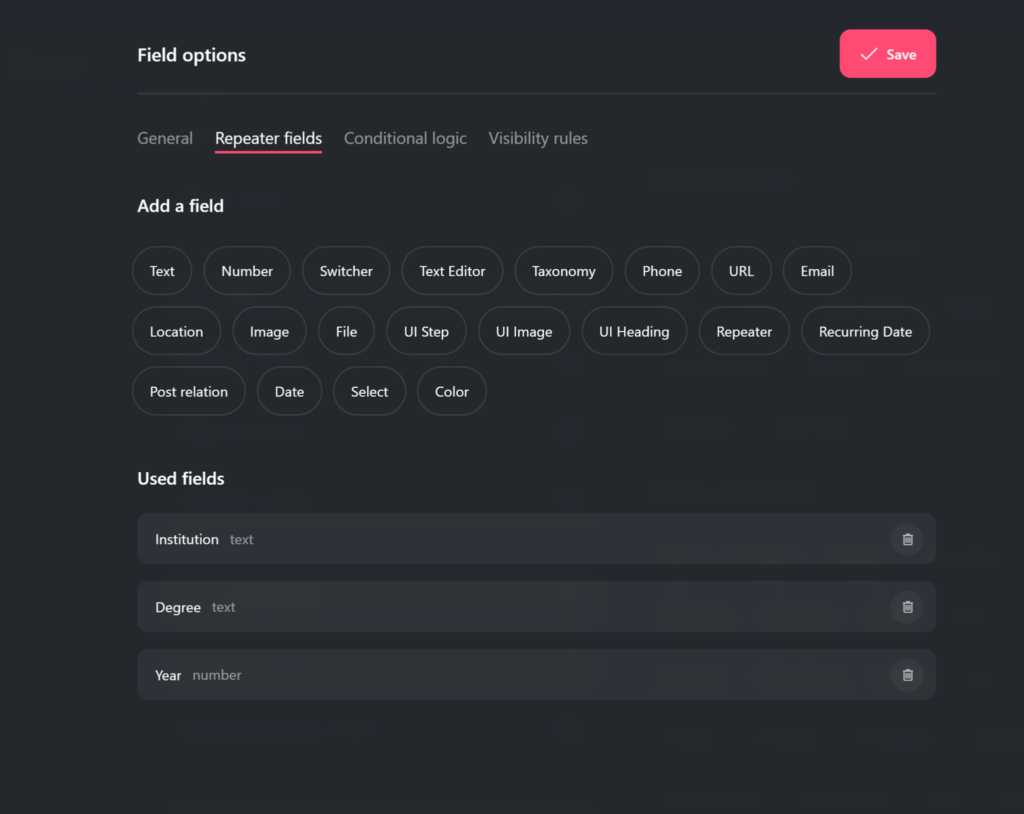This screenshot has width=1024, height=814.
Task: Open the Conditional logic tab
Action: (x=405, y=138)
